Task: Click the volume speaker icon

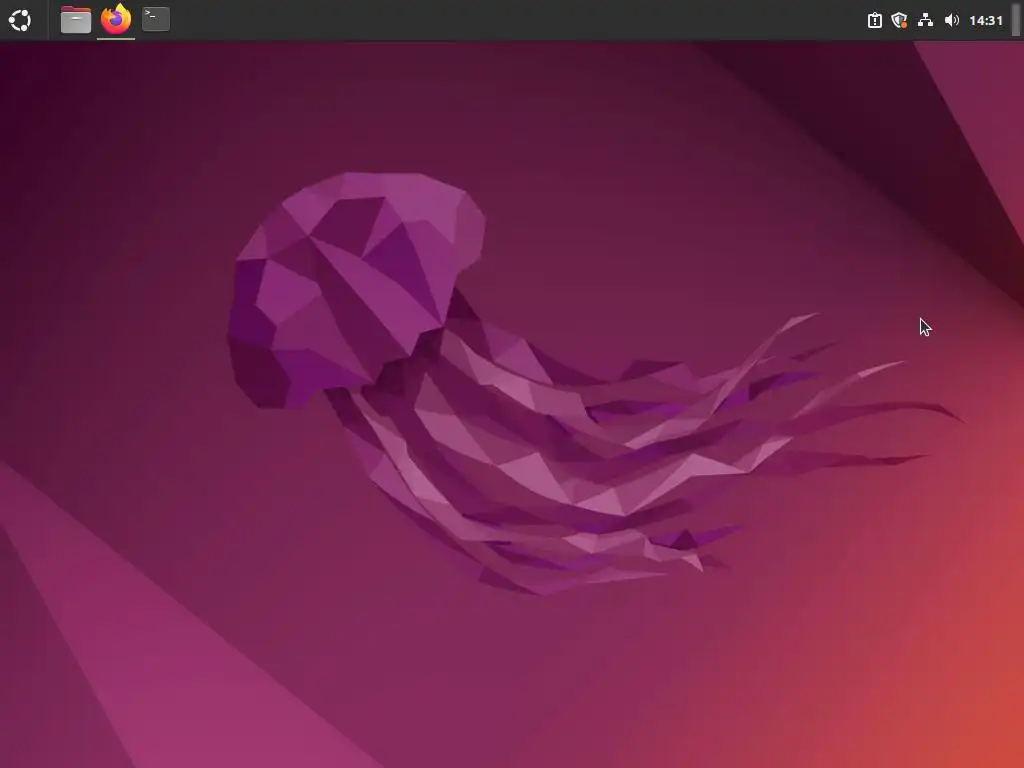Action: coord(952,20)
